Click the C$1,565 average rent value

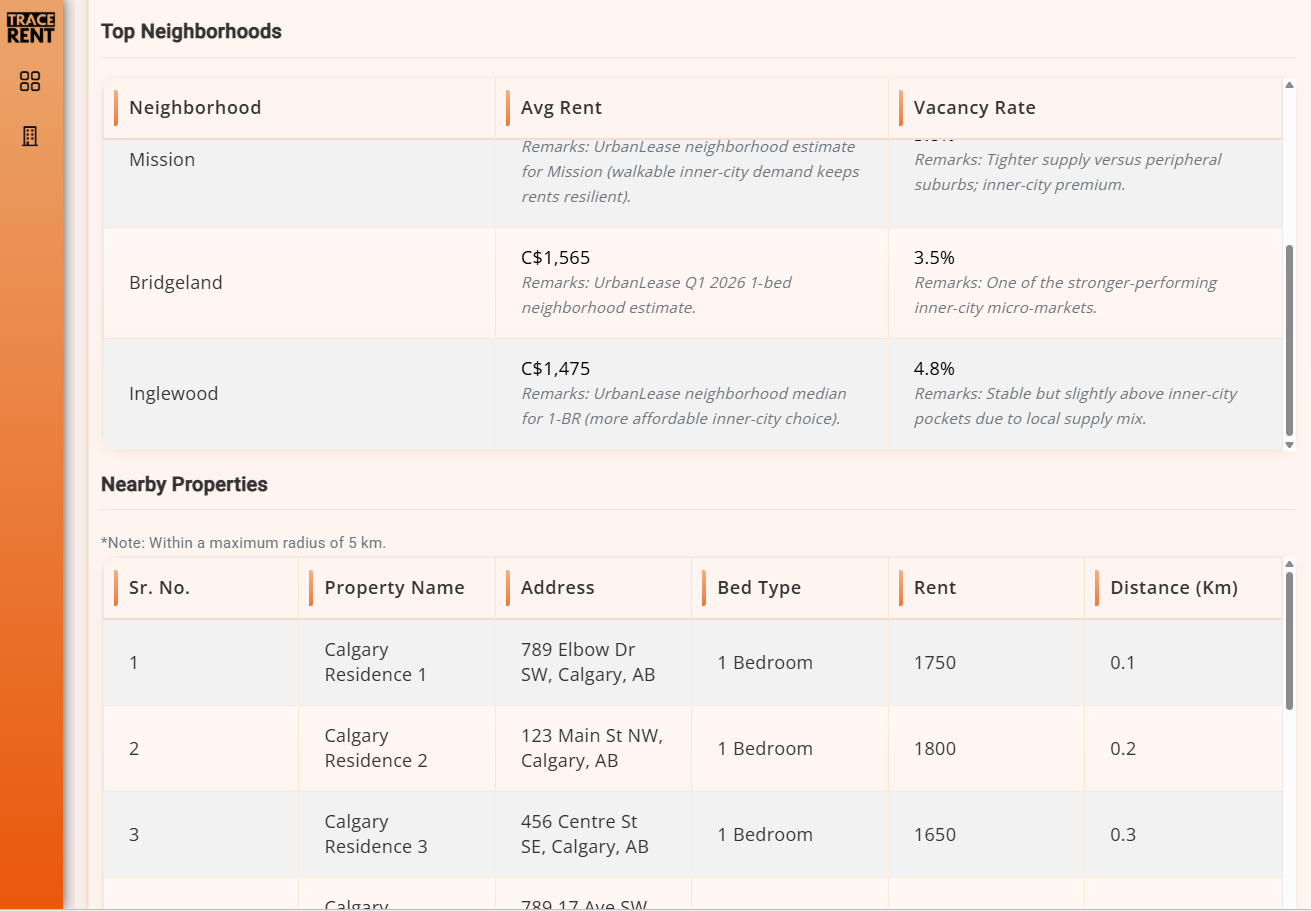556,258
